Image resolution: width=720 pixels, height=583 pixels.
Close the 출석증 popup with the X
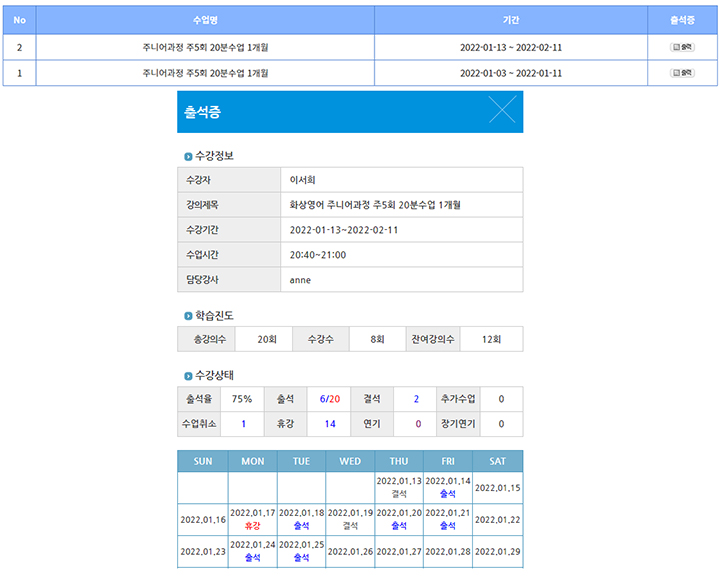tap(502, 112)
